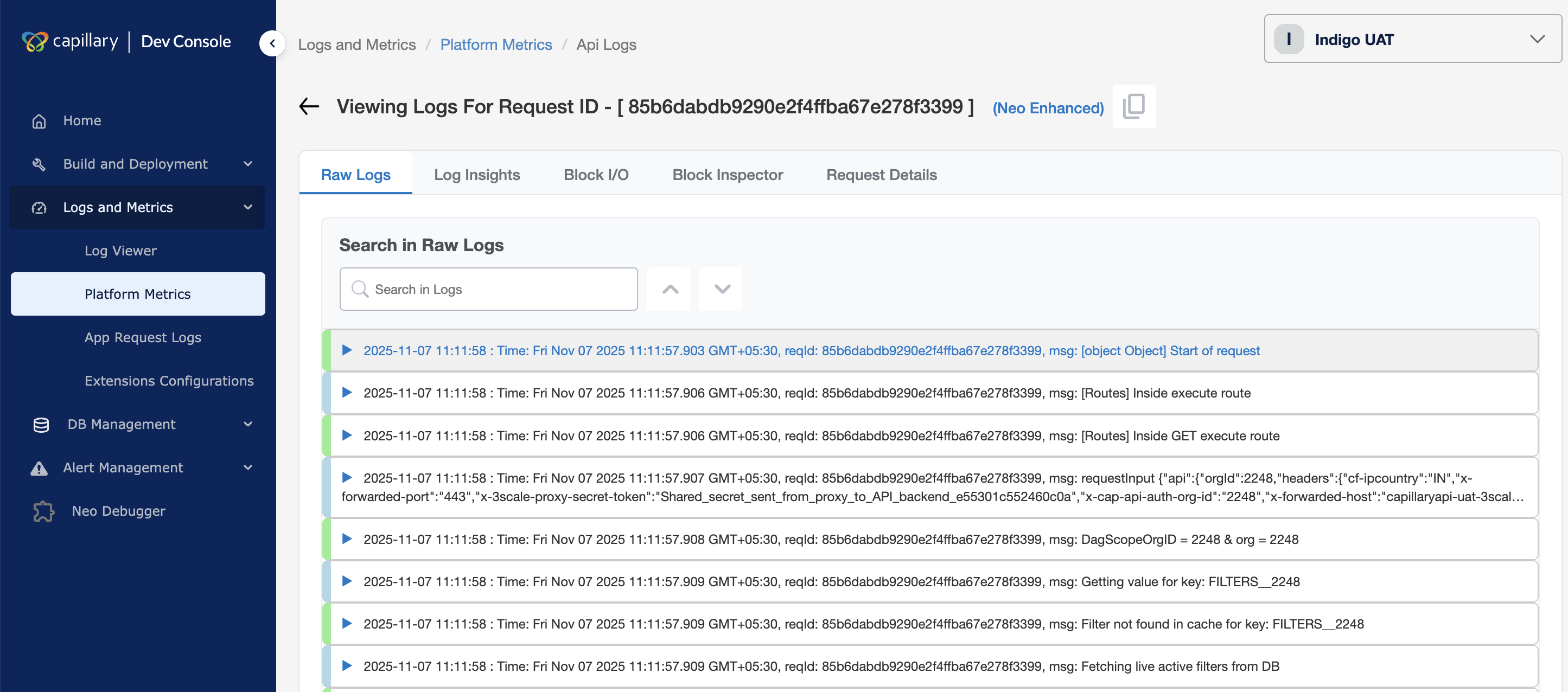Click the Neo Debugger puzzle icon

[x=43, y=511]
